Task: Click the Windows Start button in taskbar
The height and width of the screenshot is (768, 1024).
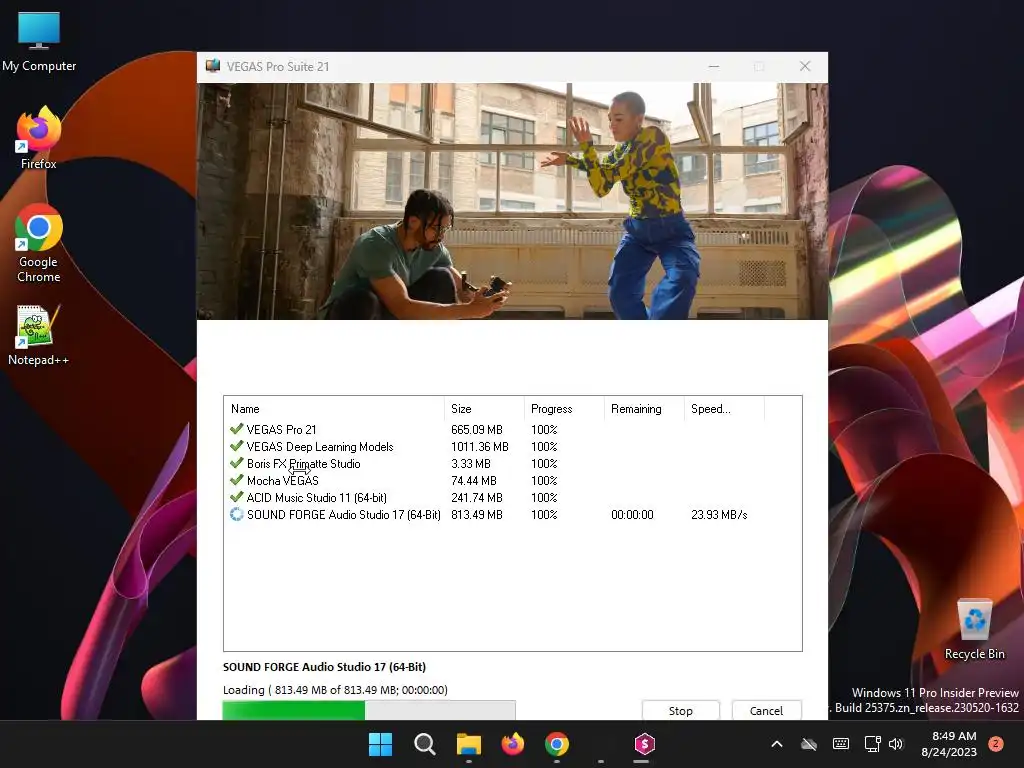Action: (380, 744)
